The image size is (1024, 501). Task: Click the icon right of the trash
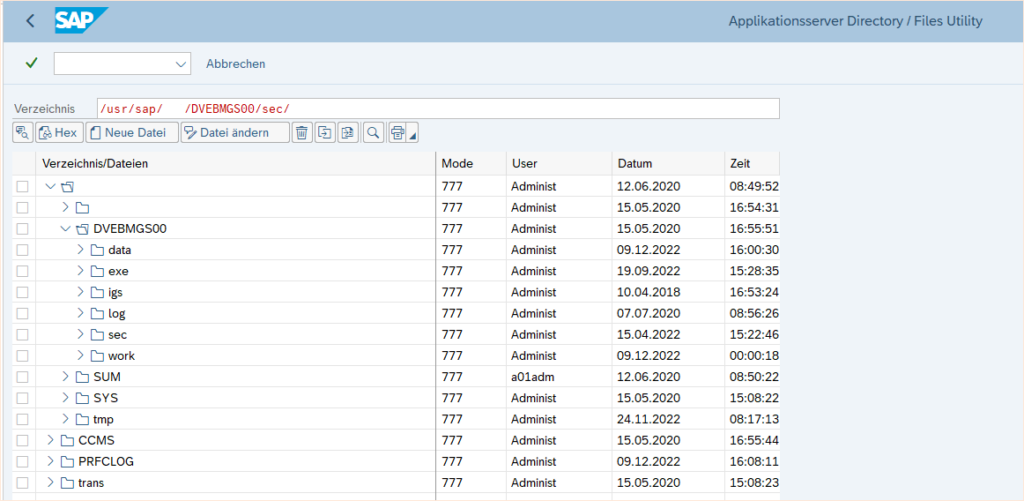325,133
